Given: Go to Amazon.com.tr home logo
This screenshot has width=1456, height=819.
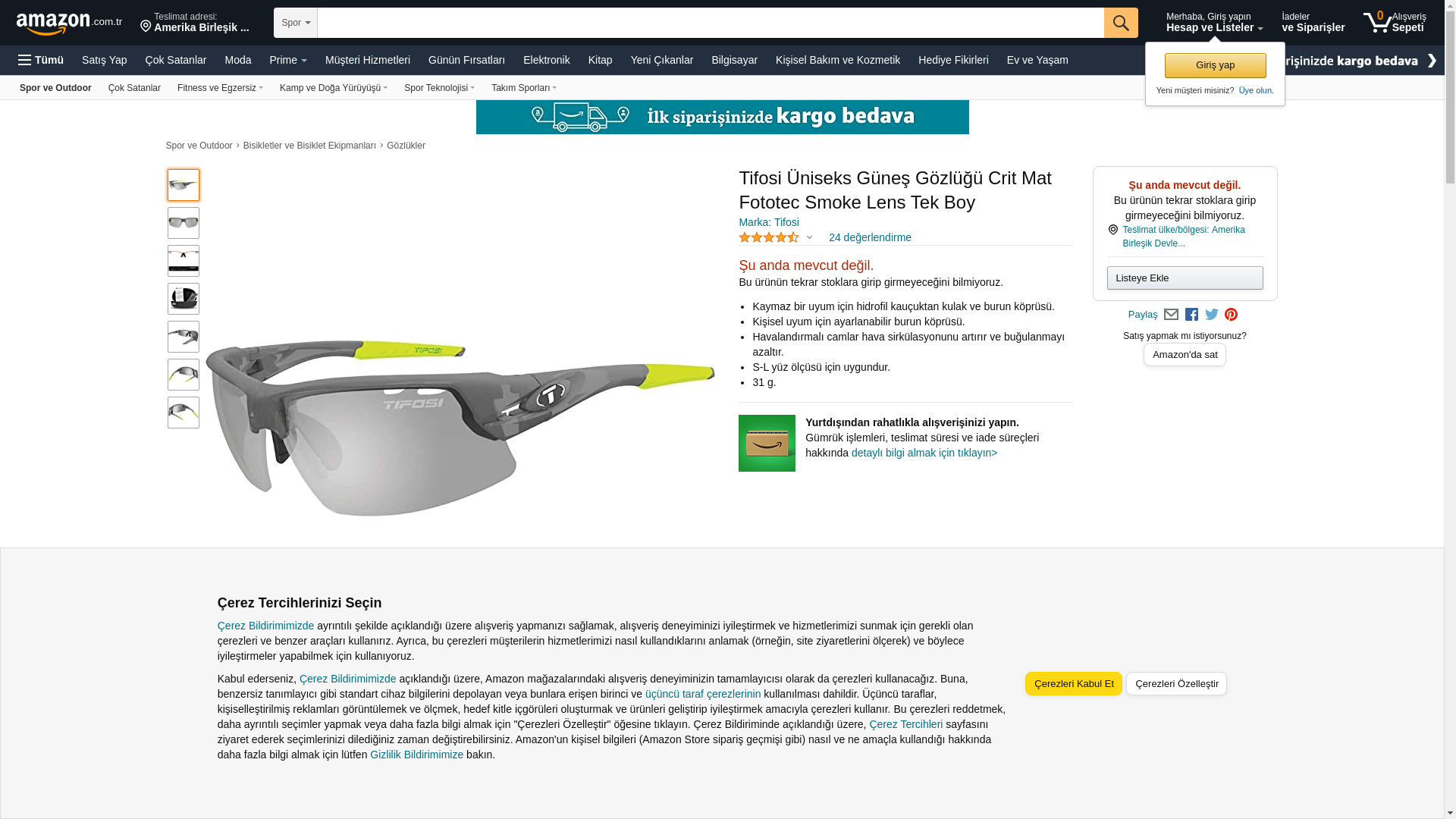Looking at the screenshot, I should [69, 24].
